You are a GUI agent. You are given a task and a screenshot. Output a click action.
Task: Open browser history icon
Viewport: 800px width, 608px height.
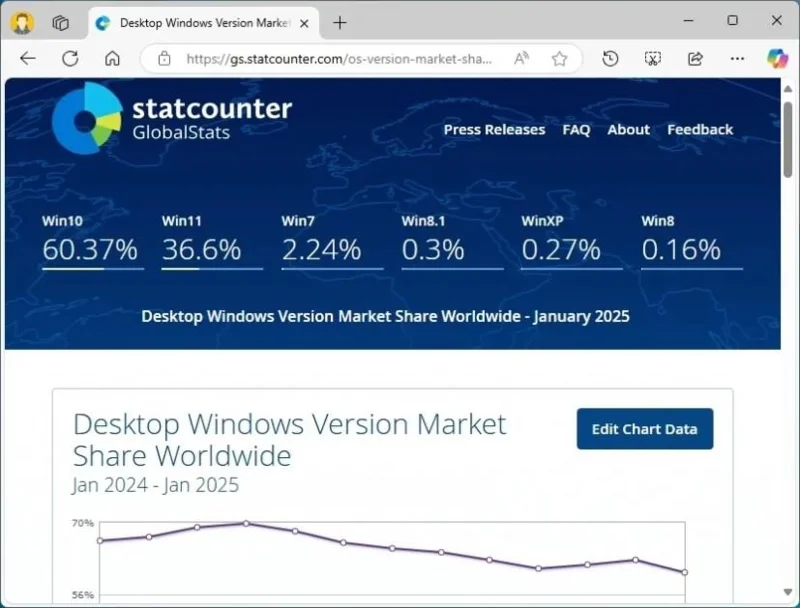point(610,59)
